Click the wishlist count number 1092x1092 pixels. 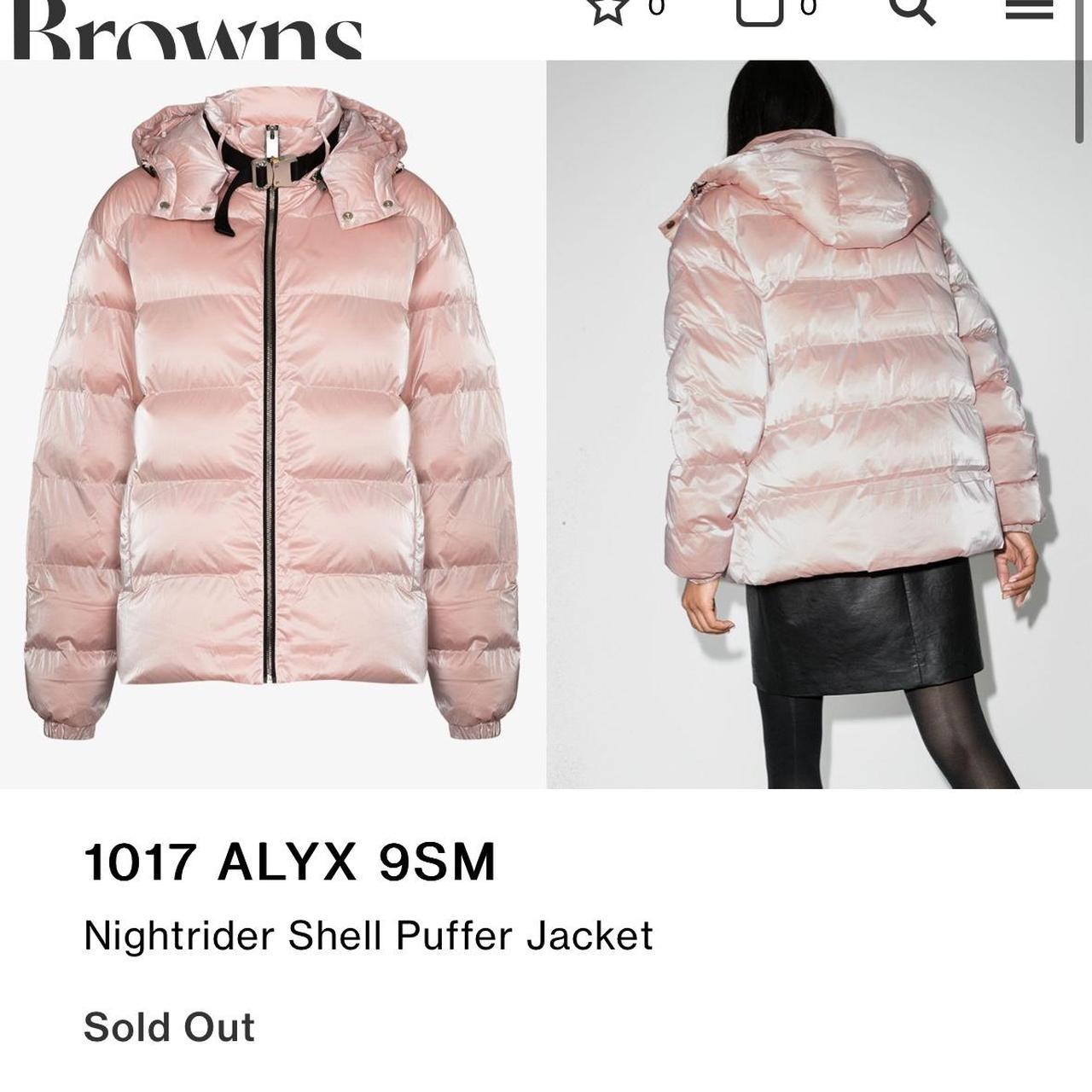(656, 7)
